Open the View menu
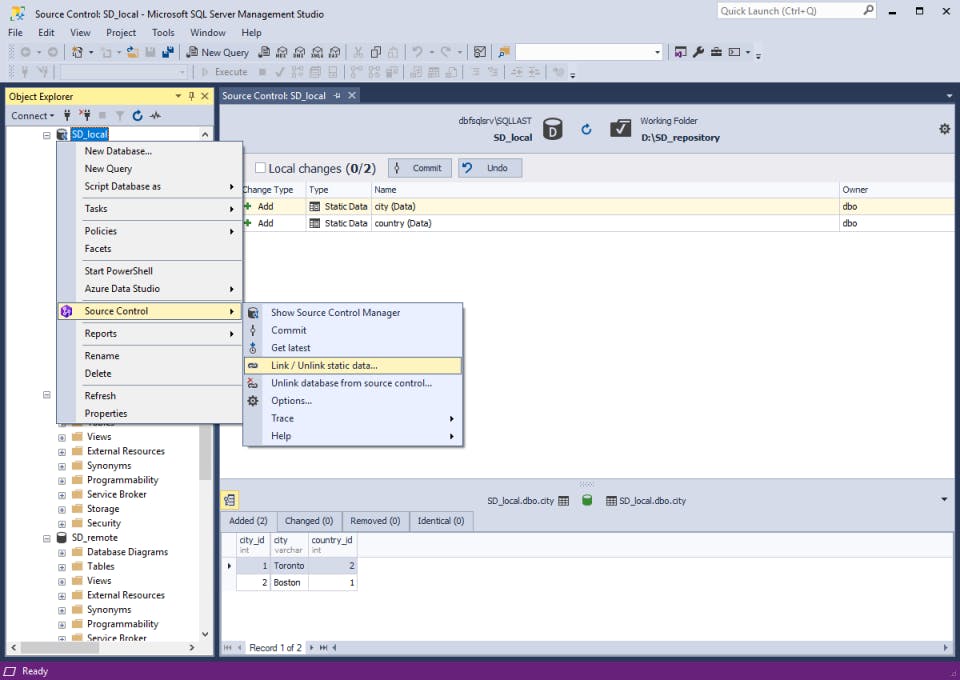Screen dimensions: 960x680 pos(80,32)
